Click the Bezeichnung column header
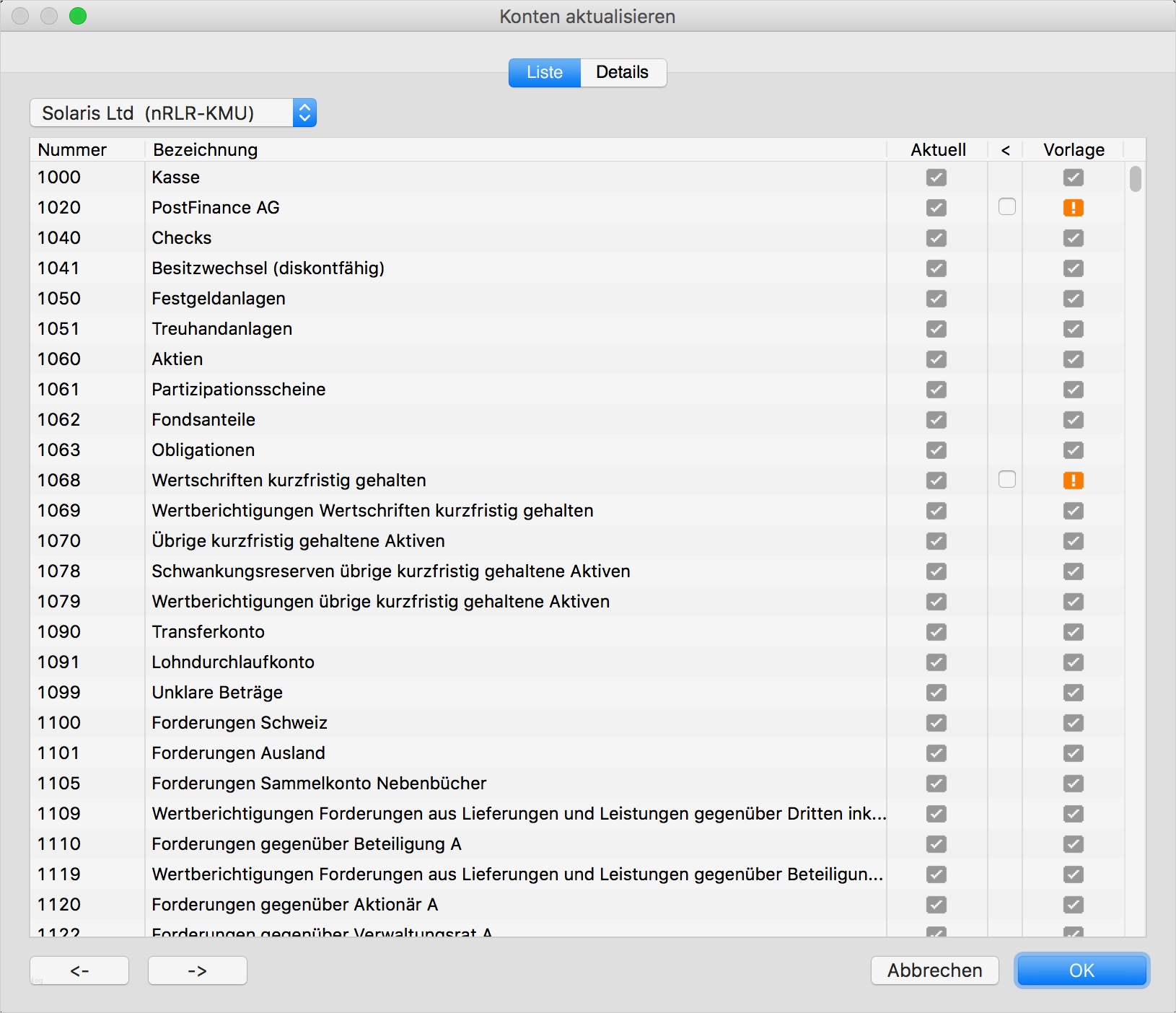Viewport: 1176px width, 1013px height. (205, 150)
